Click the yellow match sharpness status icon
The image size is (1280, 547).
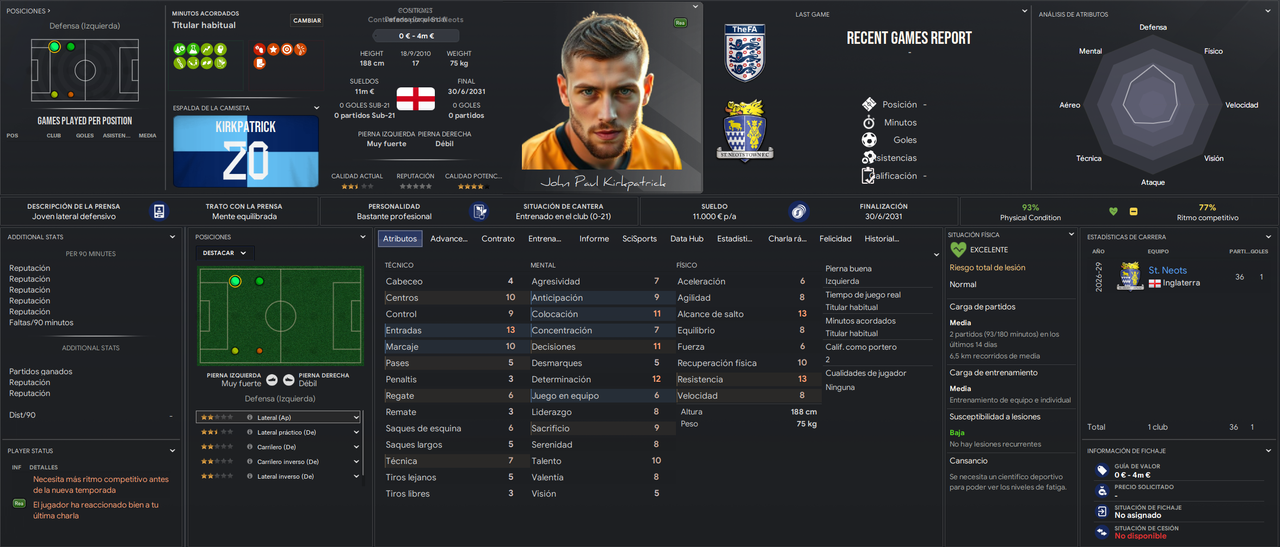point(1133,211)
